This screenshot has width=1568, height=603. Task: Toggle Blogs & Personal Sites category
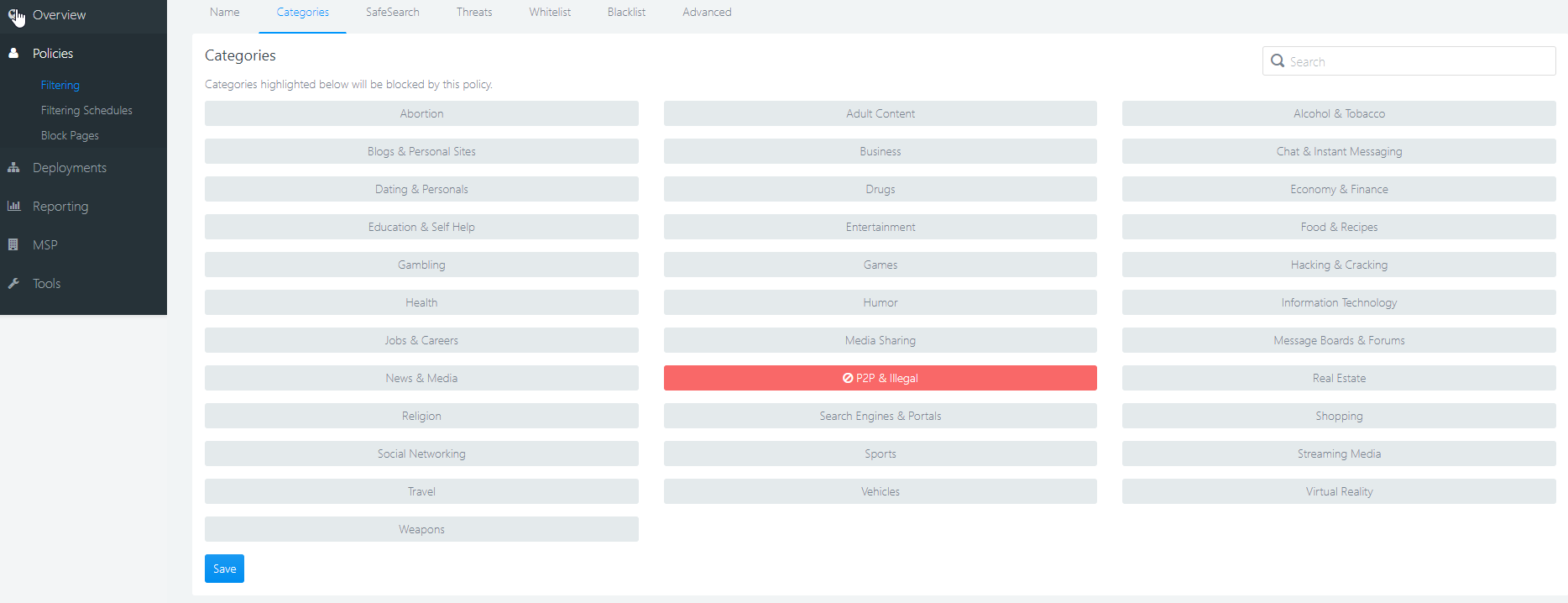tap(421, 151)
